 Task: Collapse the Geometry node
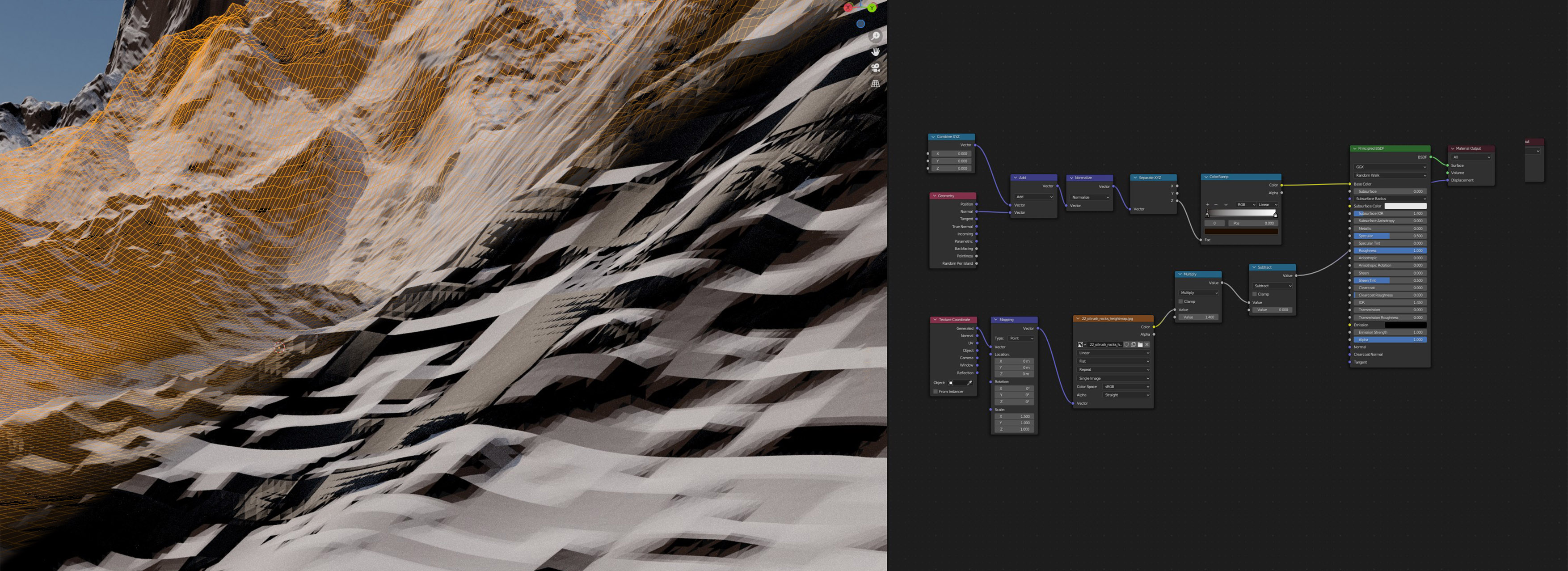(x=934, y=196)
